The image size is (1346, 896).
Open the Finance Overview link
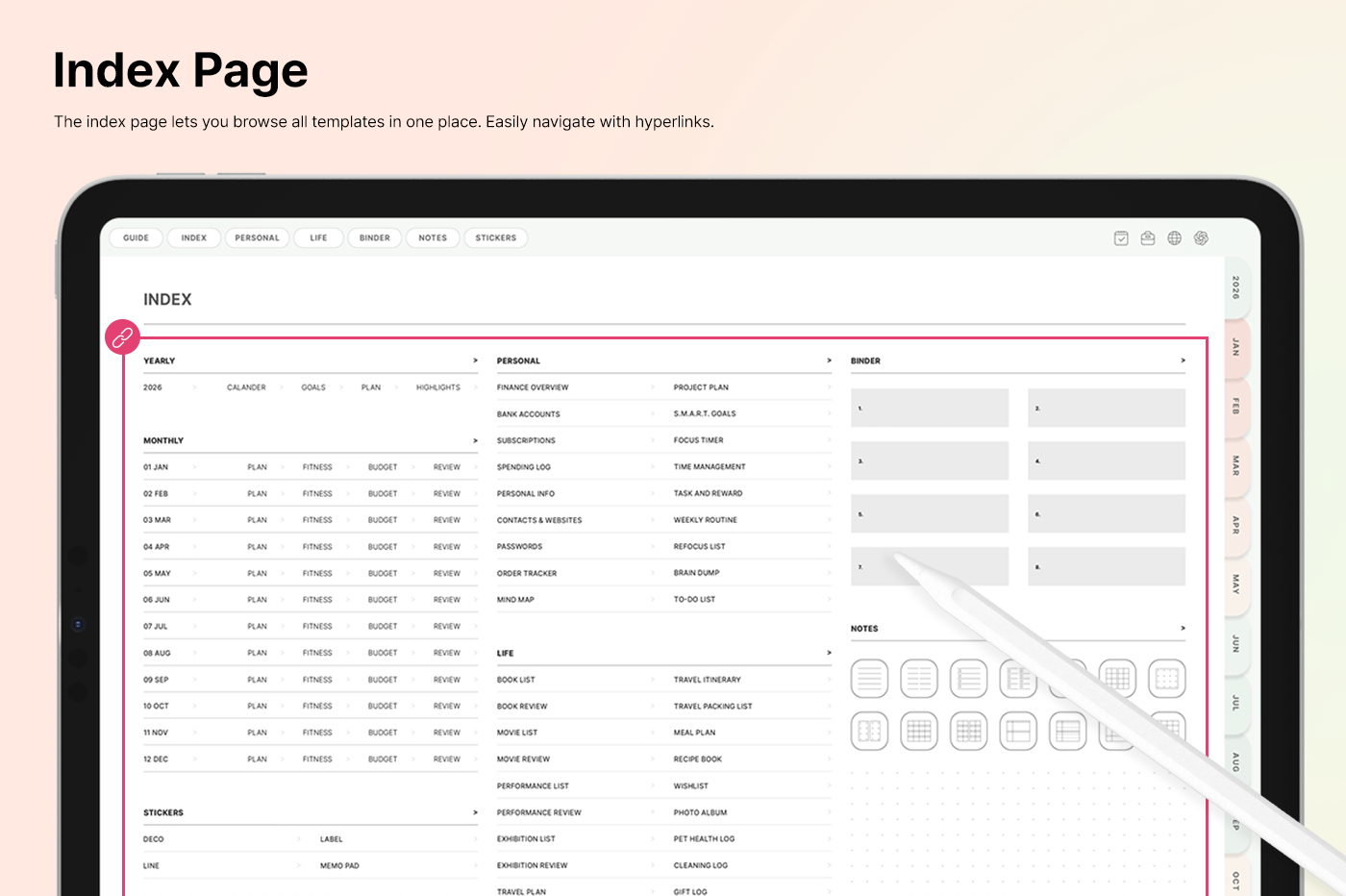click(x=533, y=387)
